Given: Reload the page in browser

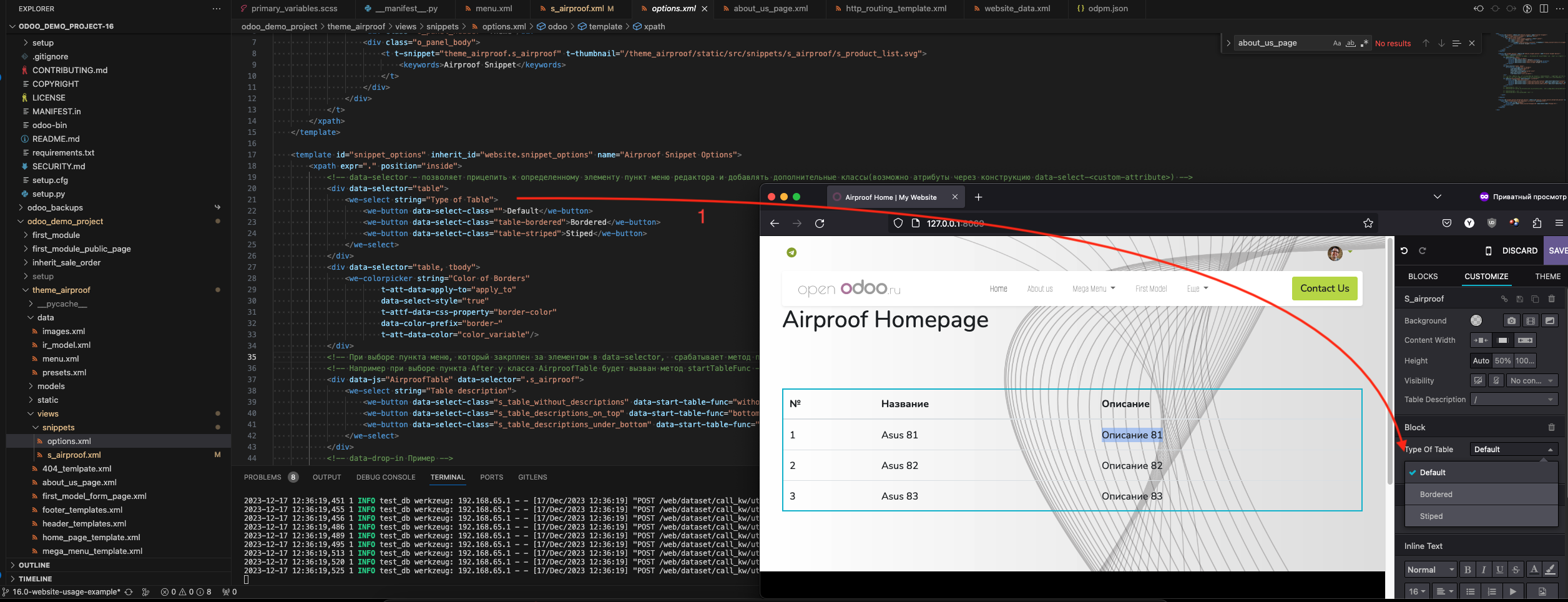Looking at the screenshot, I should click(820, 223).
